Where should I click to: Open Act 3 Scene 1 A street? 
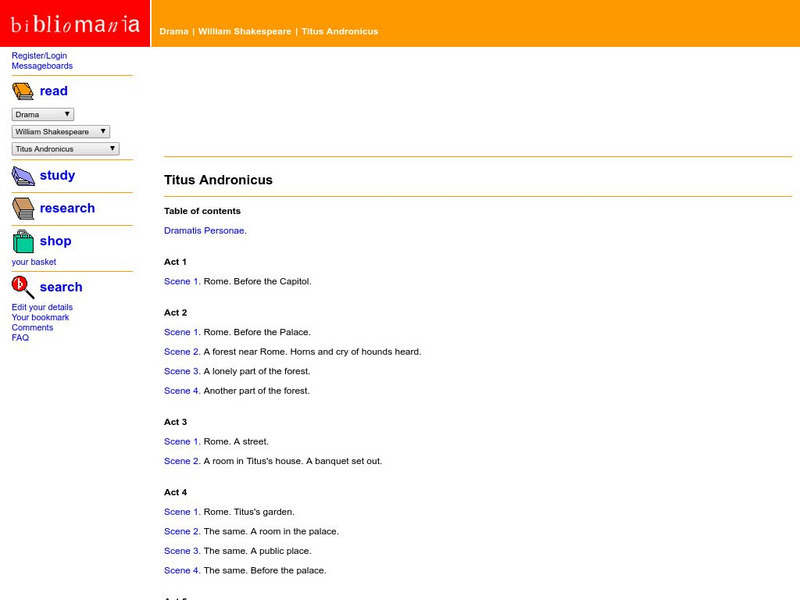[x=182, y=441]
